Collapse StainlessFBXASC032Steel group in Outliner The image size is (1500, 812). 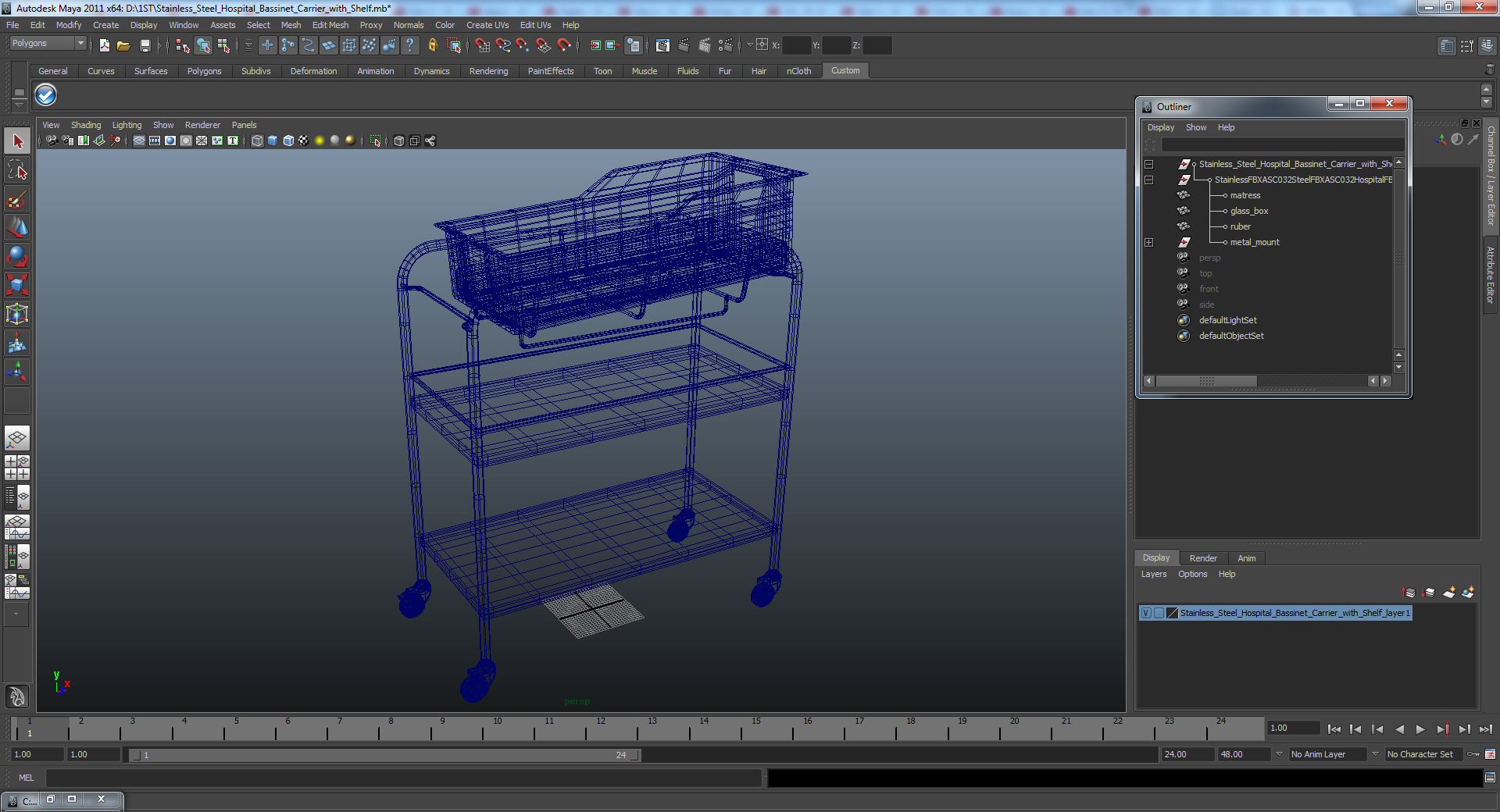1148,180
